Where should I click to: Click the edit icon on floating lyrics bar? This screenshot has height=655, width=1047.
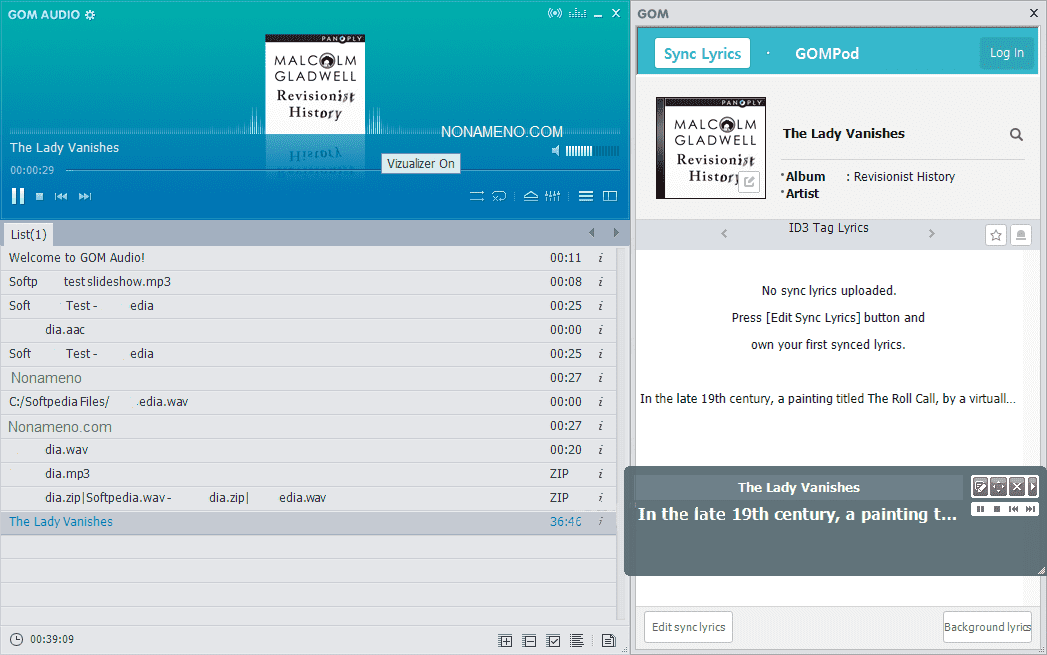(981, 487)
